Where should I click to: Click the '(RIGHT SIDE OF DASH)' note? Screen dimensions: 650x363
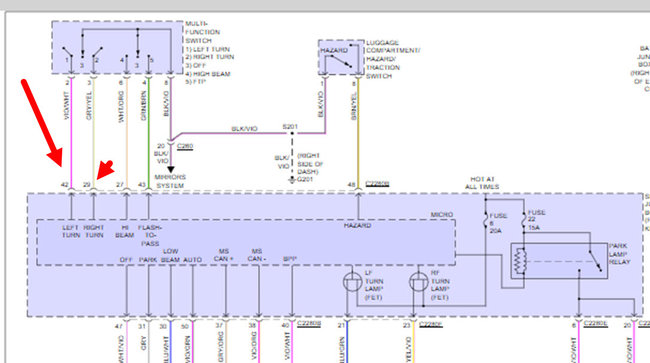coord(310,164)
